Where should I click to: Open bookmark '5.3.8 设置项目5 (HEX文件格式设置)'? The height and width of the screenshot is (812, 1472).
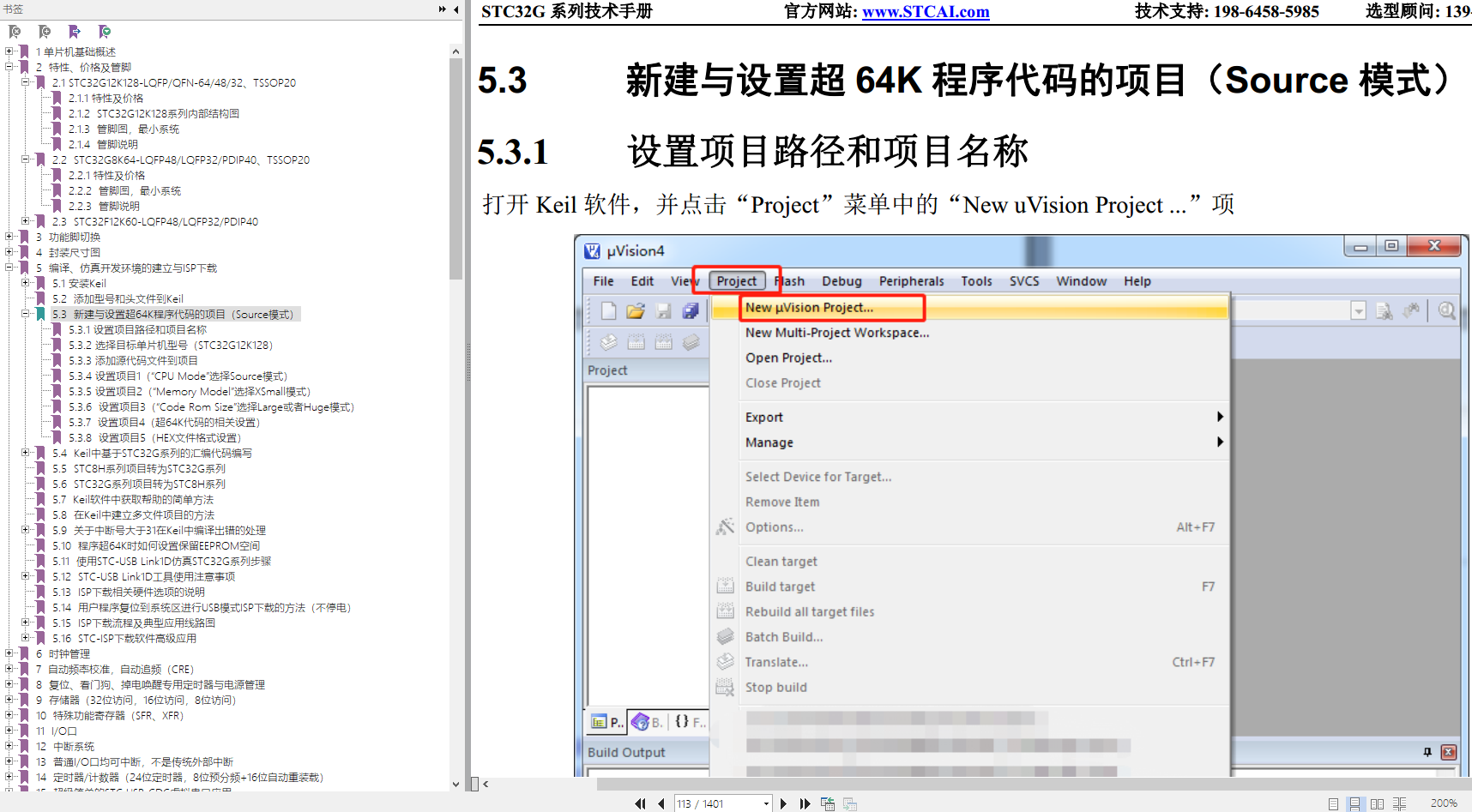[x=154, y=438]
